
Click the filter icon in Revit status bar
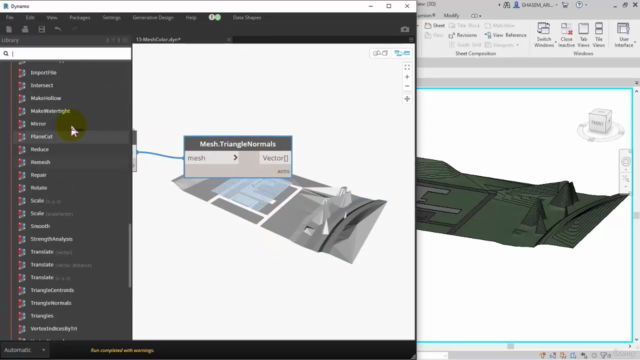click(605, 356)
